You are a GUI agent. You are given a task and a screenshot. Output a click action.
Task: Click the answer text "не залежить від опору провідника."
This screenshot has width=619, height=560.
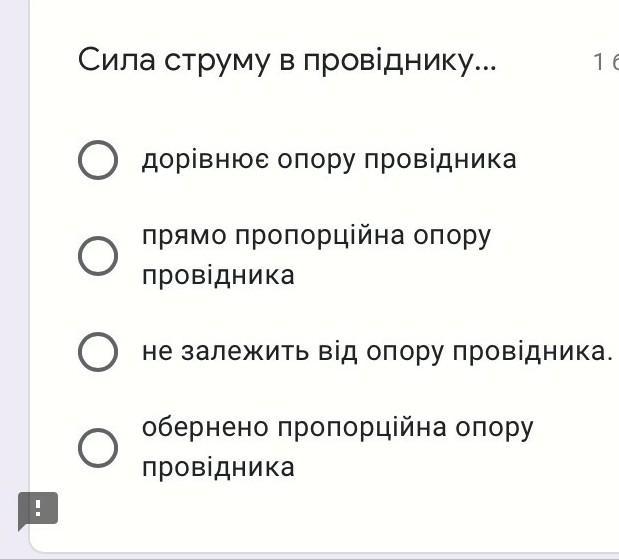tap(376, 352)
